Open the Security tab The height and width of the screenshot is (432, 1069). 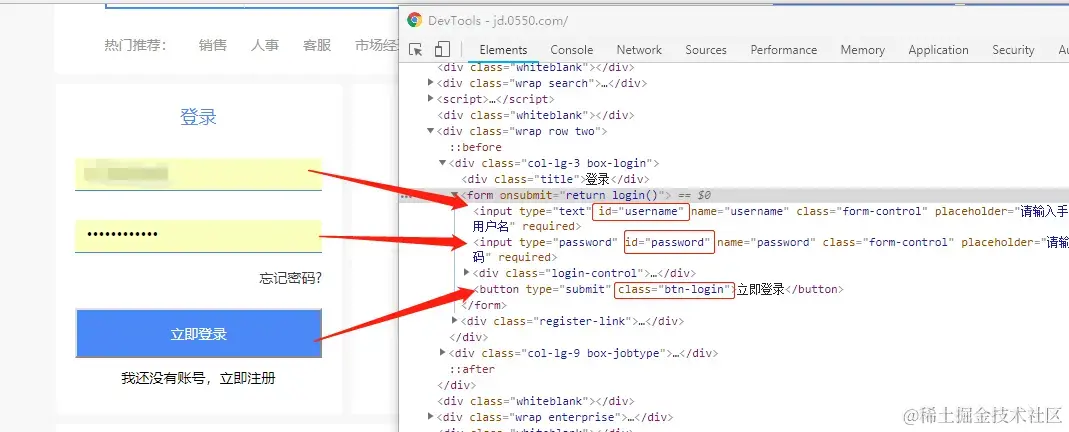coord(1013,50)
